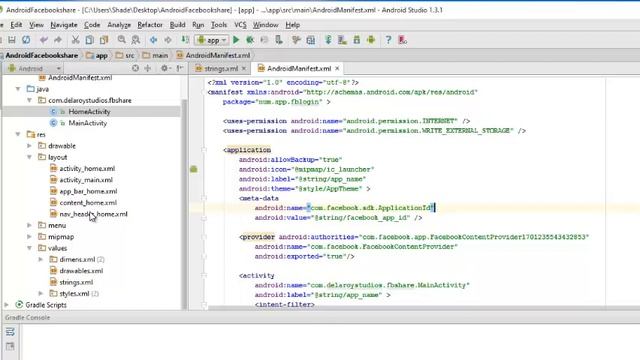Viewport: 640px width, 360px height.
Task: Expand the styles.xml node
Action: pos(41,293)
